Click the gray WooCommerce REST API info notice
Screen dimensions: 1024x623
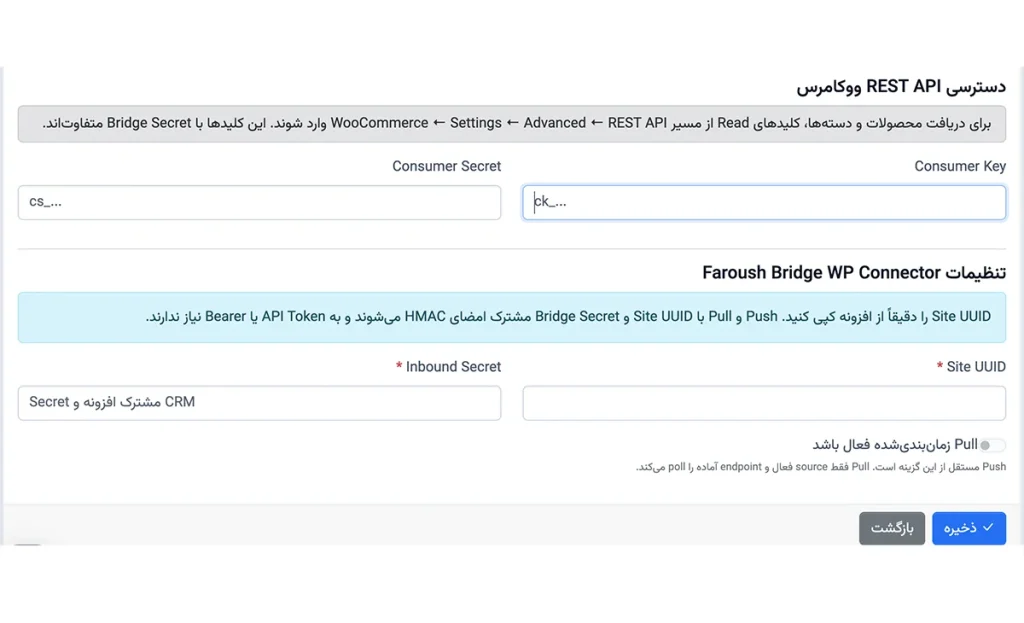pyautogui.click(x=512, y=123)
